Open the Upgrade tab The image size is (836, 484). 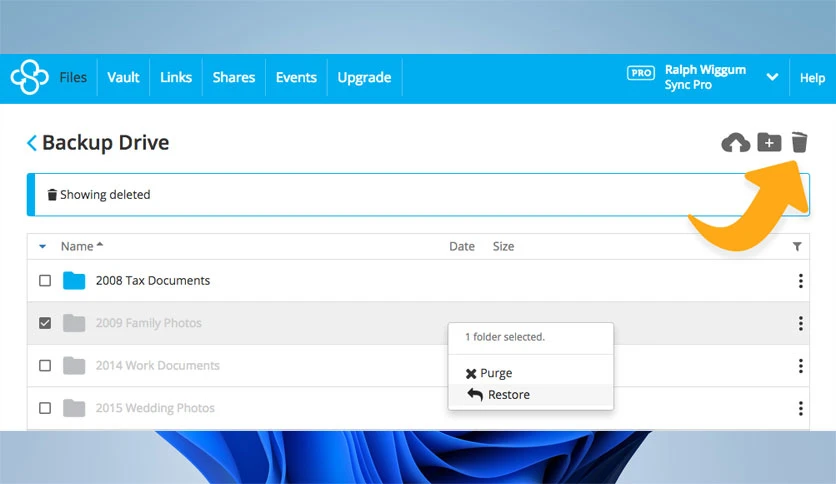(364, 78)
